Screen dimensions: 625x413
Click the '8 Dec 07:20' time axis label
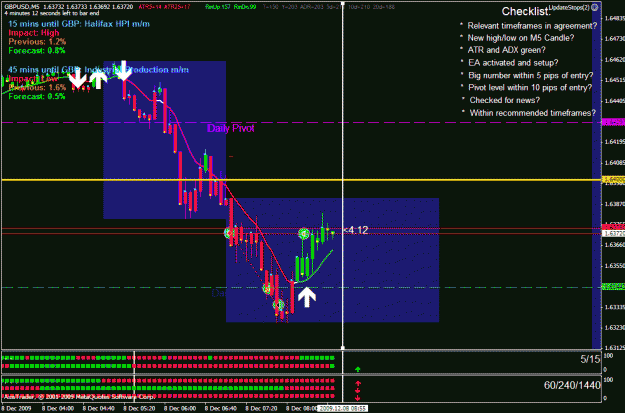coord(260,409)
